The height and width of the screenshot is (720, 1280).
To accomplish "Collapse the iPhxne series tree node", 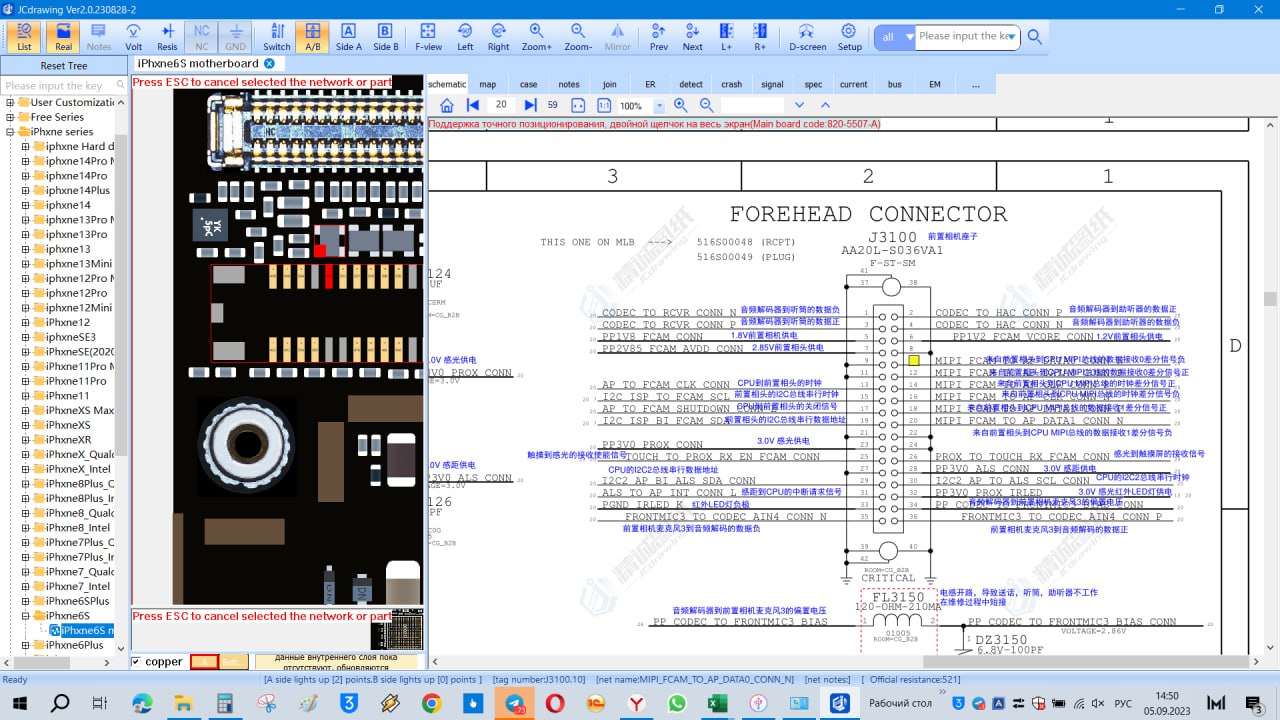I will tap(10, 132).
